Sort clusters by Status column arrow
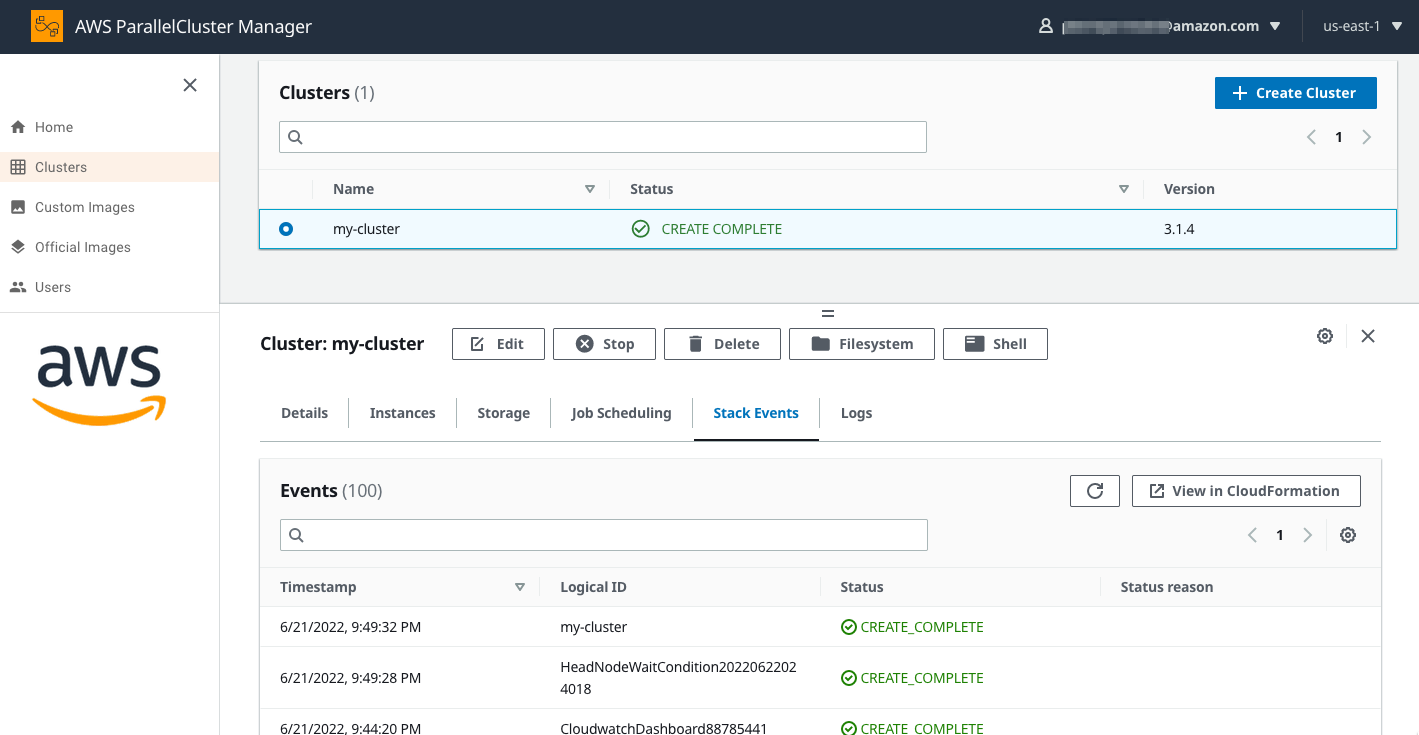Viewport: 1419px width, 735px height. [1124, 189]
